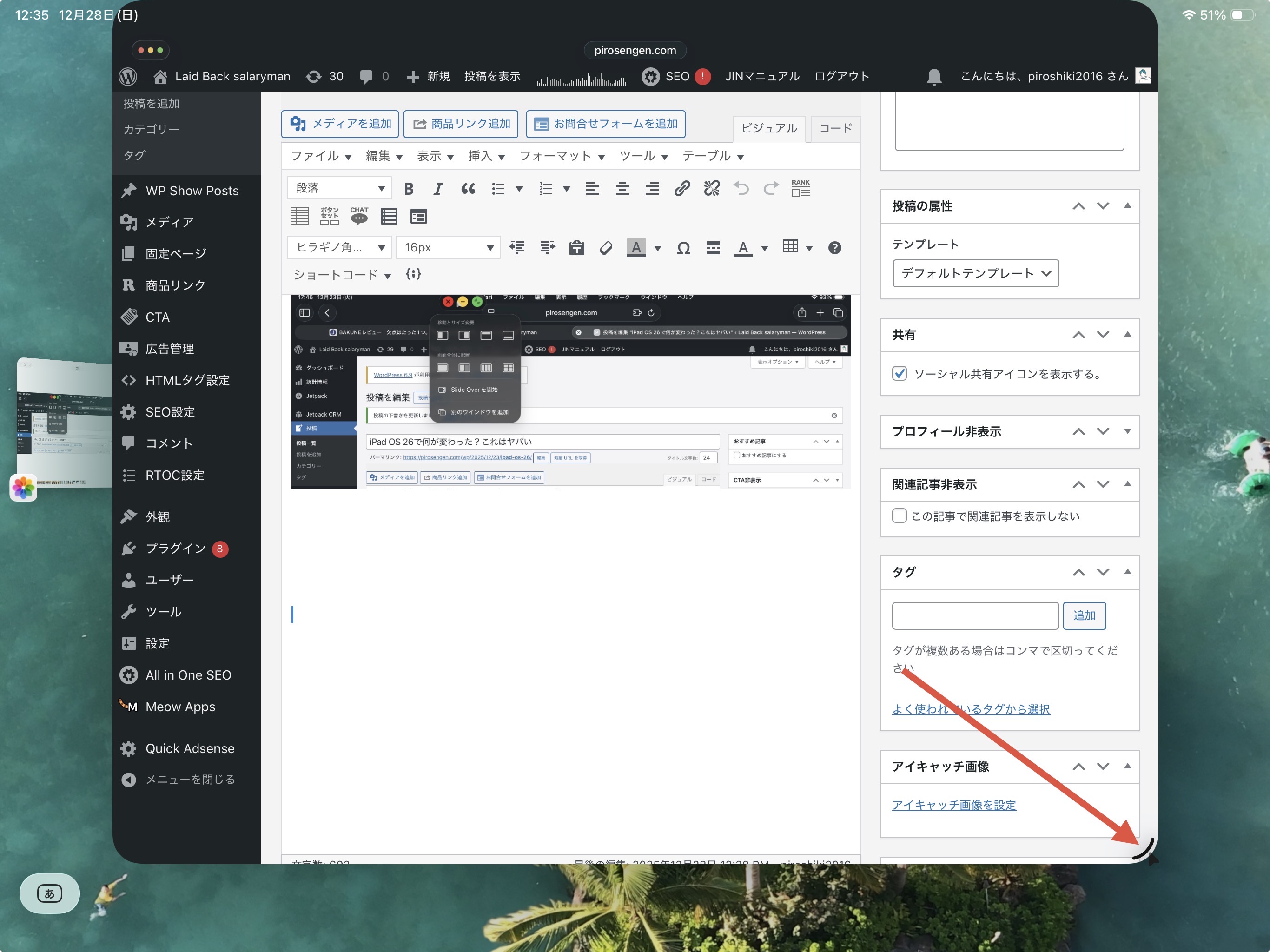Click the special character omega icon

pos(683,248)
